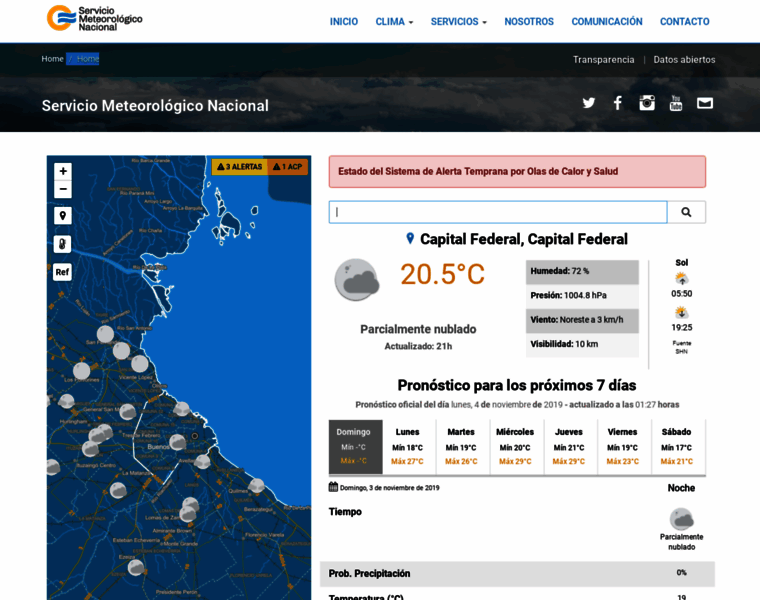Click the search magnifier button
This screenshot has width=760, height=600.
tap(686, 212)
